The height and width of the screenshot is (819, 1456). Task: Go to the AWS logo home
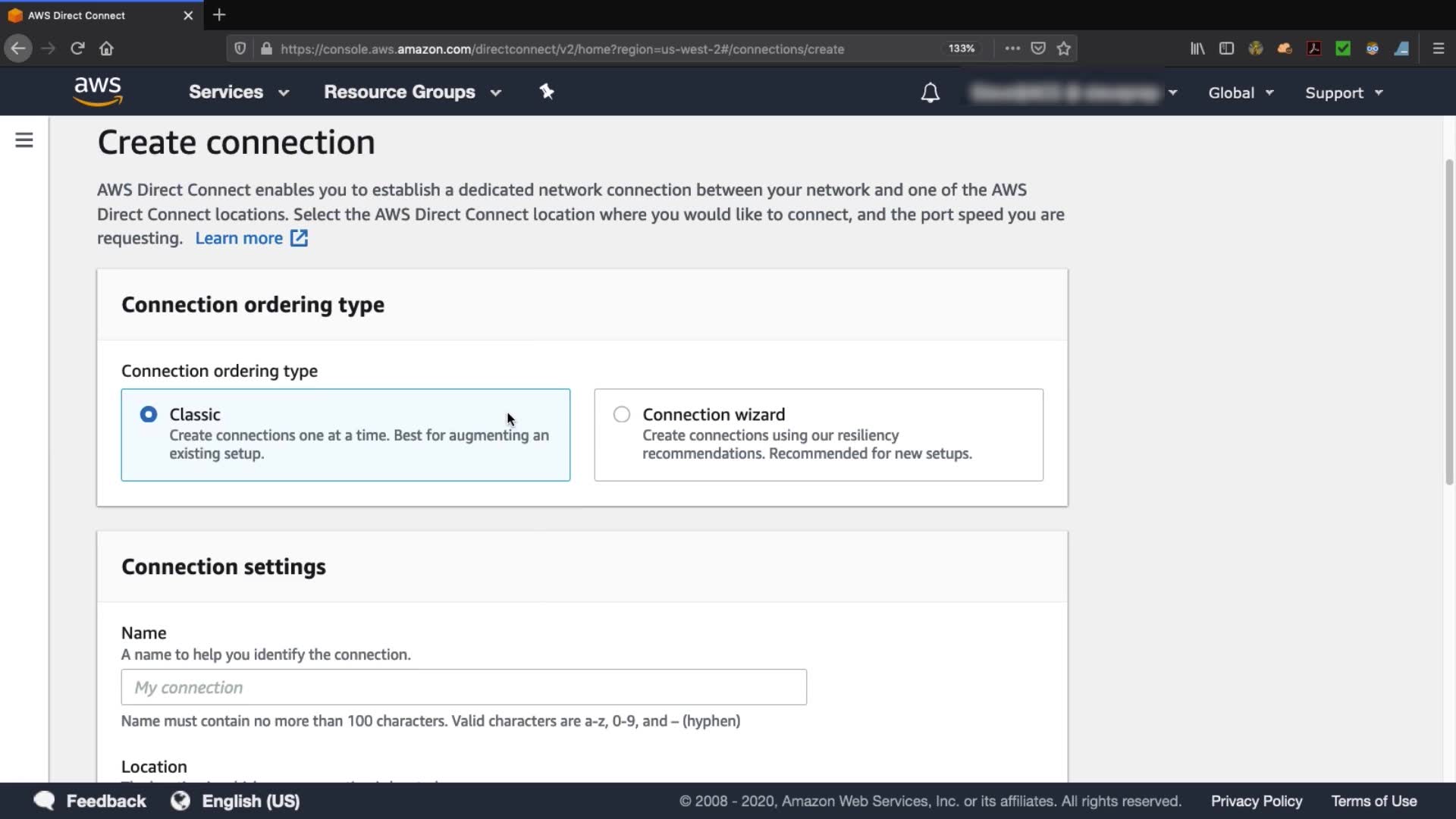click(98, 91)
